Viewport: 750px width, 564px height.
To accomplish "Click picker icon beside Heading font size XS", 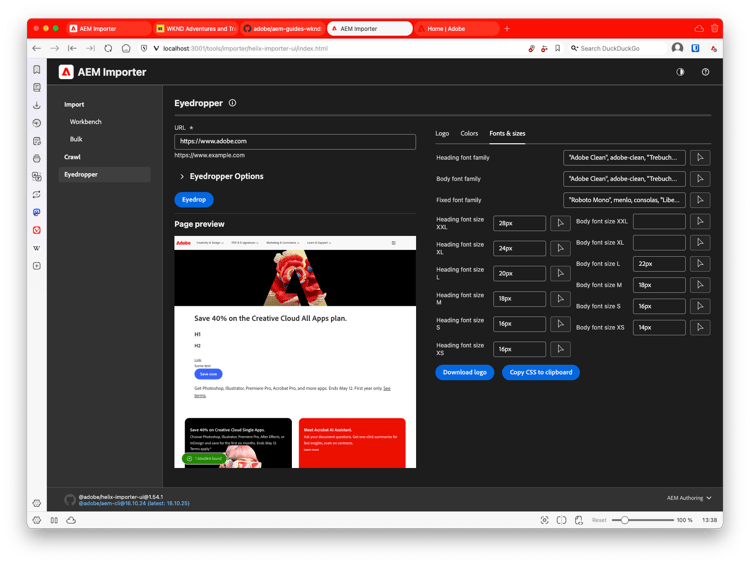I will (560, 349).
